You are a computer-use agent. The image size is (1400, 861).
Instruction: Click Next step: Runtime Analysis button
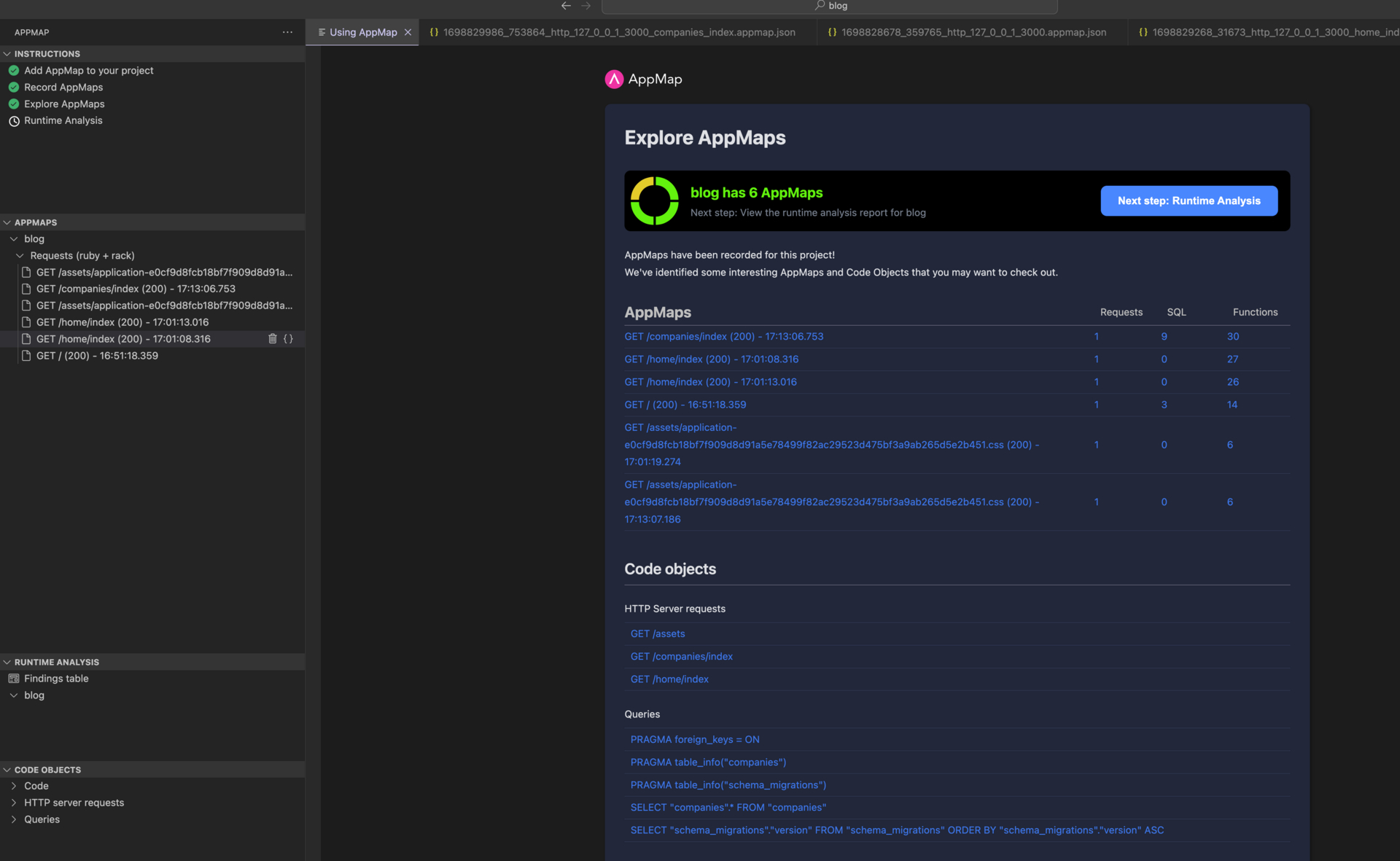tap(1189, 200)
